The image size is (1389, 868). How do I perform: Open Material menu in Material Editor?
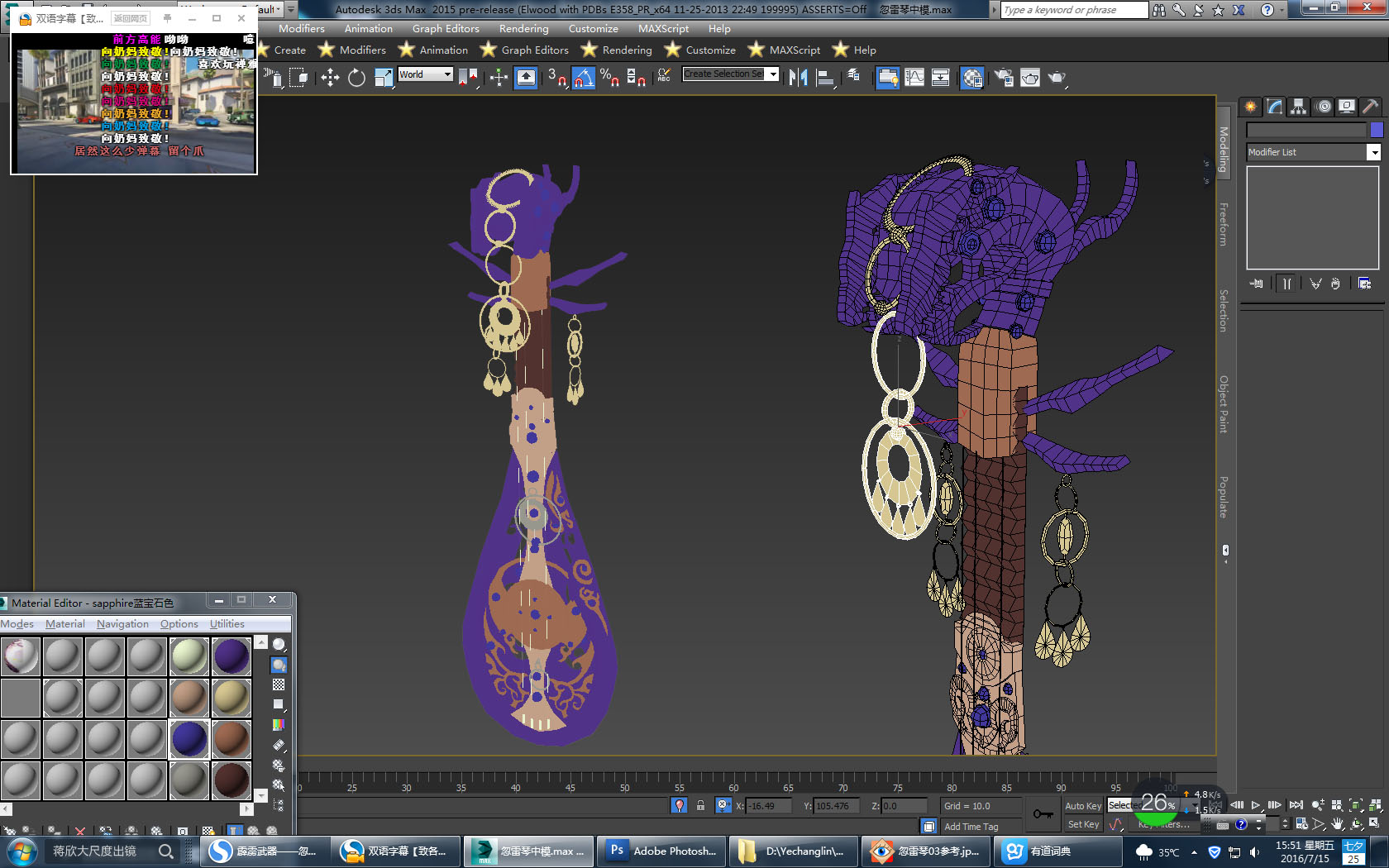click(65, 624)
